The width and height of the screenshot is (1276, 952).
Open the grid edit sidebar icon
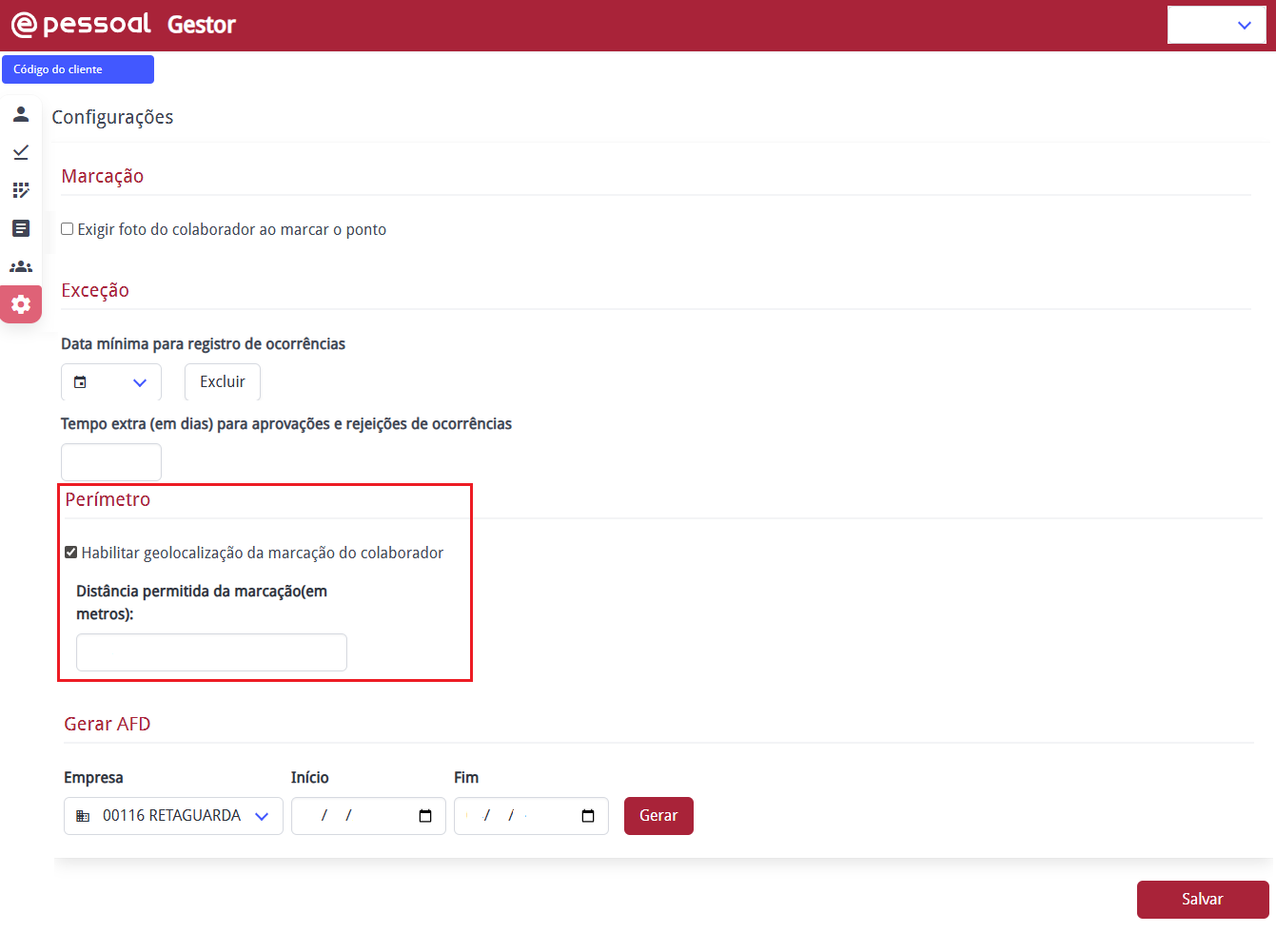21,190
